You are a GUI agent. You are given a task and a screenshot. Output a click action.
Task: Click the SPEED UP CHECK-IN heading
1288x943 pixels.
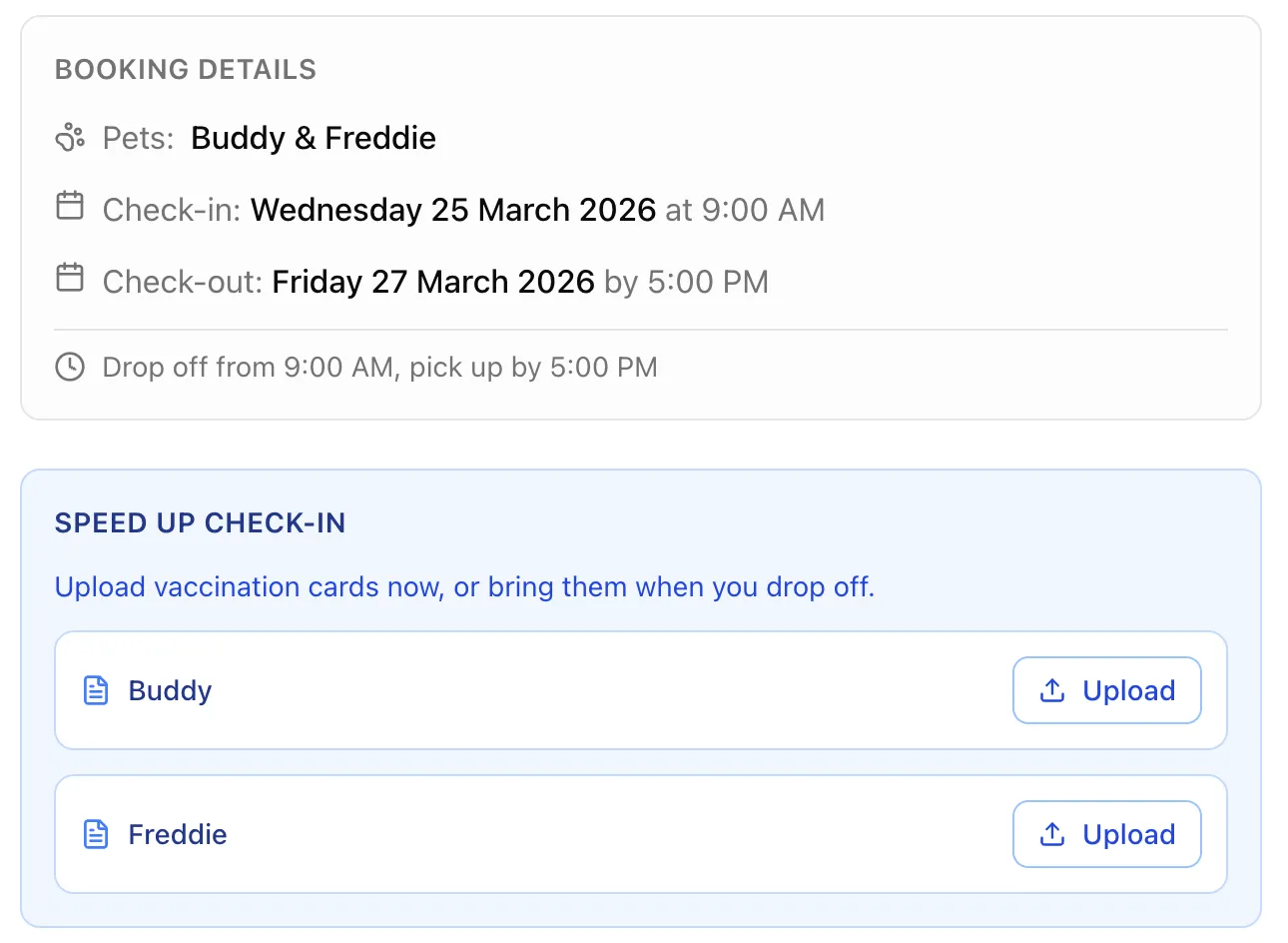pyautogui.click(x=200, y=522)
